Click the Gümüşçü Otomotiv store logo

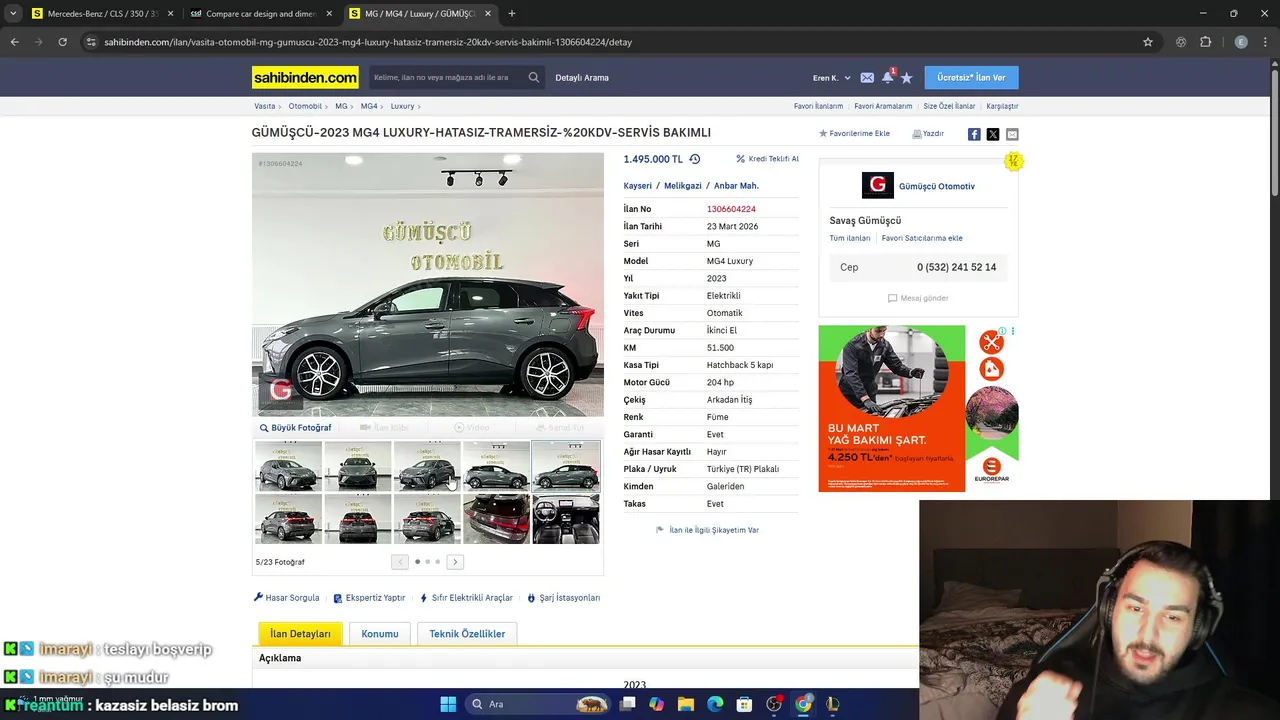pyautogui.click(x=877, y=185)
